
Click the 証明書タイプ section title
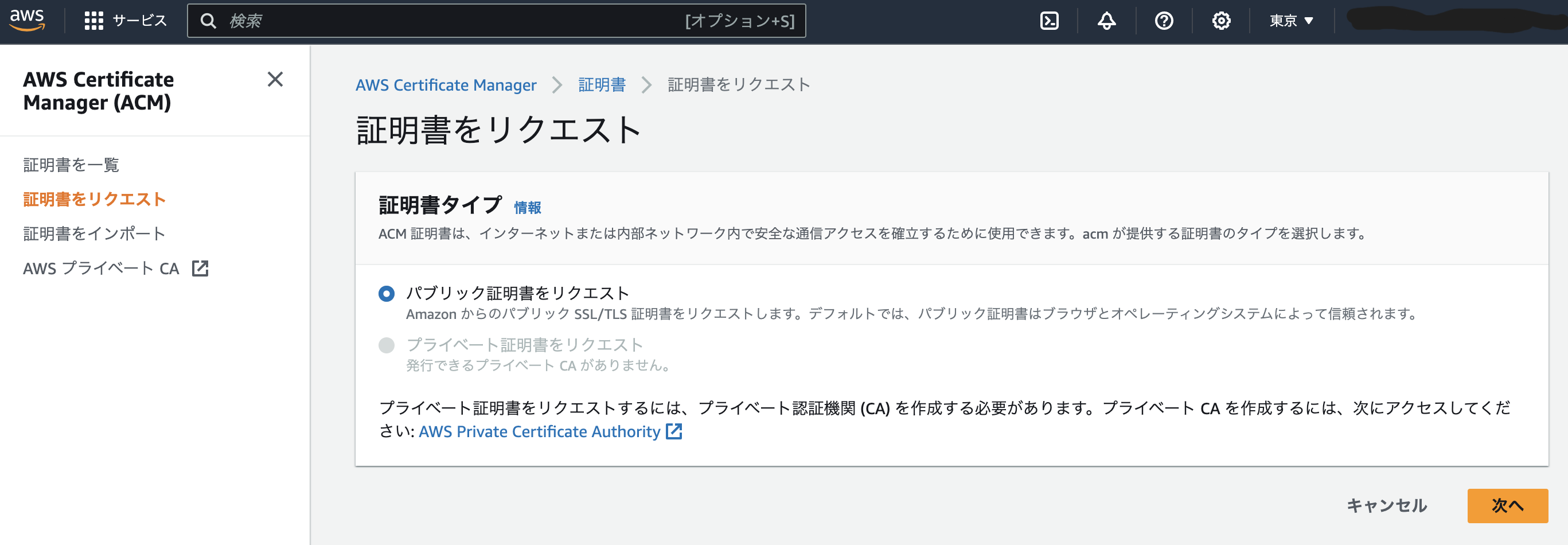coord(440,205)
